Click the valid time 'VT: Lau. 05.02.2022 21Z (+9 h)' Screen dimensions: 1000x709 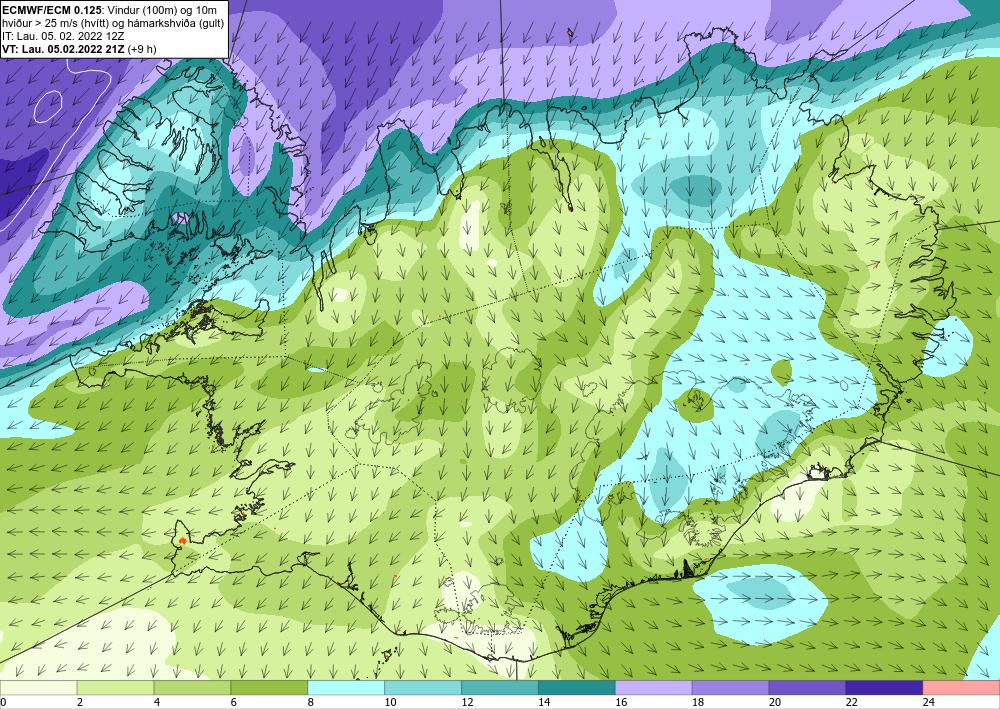pos(79,49)
